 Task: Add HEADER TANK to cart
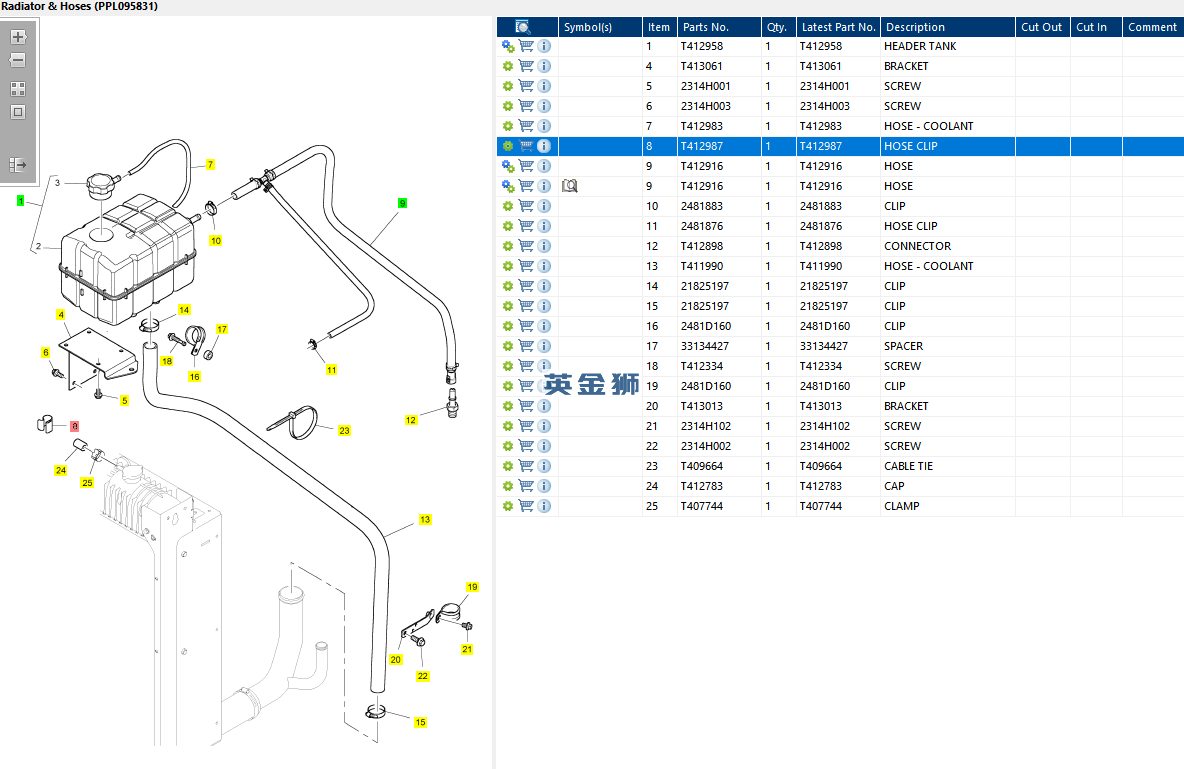[526, 46]
